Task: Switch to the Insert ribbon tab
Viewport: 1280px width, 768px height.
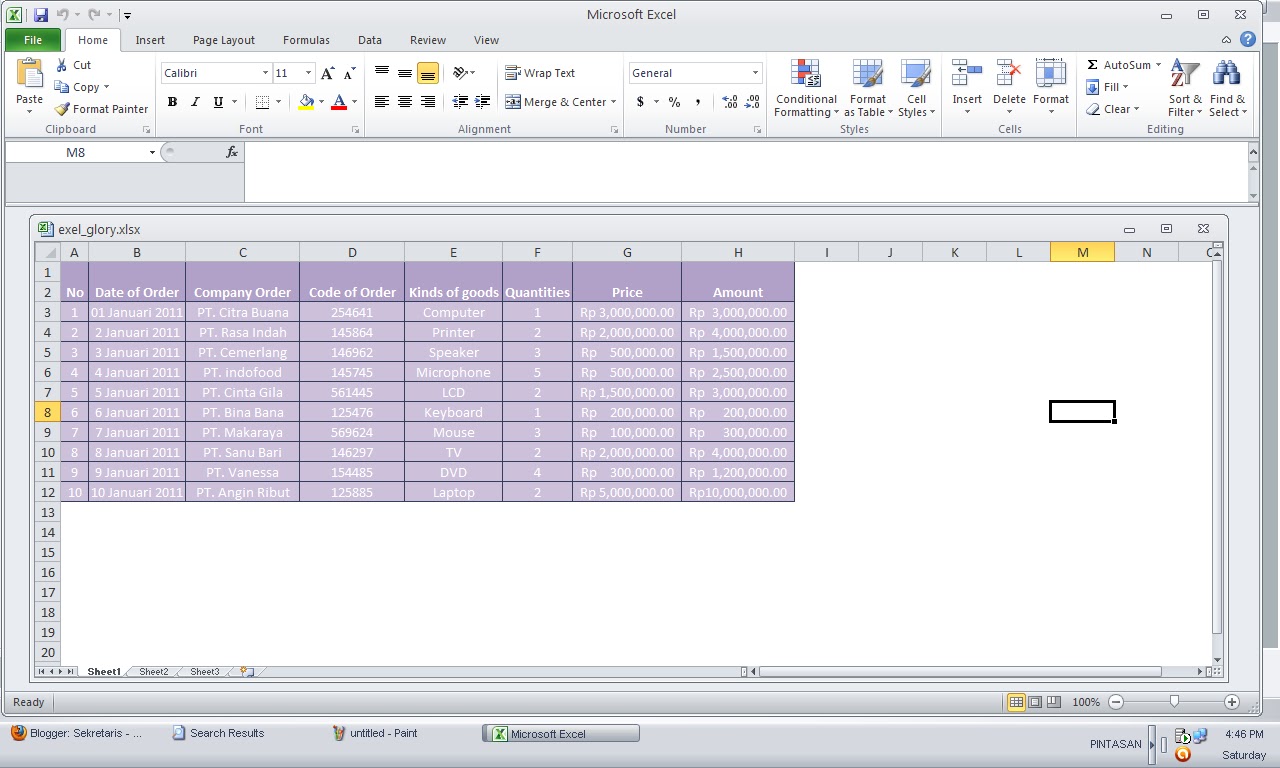Action: tap(150, 40)
